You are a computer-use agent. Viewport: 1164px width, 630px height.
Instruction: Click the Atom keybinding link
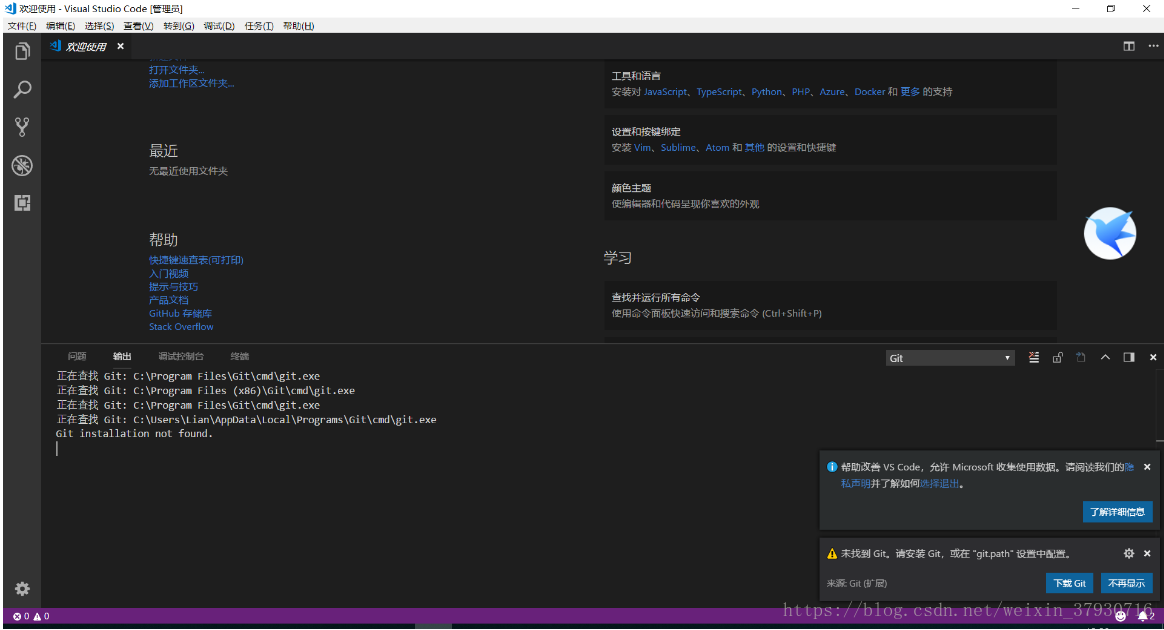pyautogui.click(x=717, y=148)
